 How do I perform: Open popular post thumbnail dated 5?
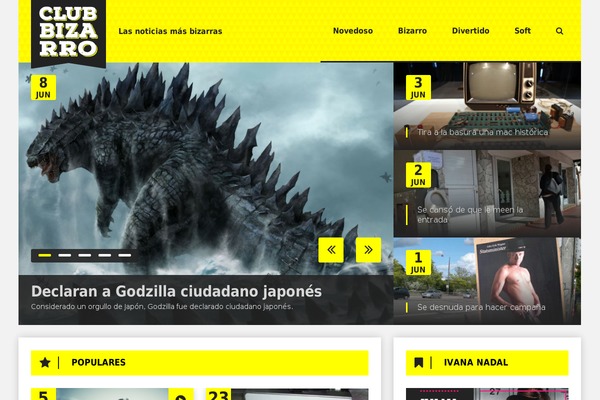pos(112,394)
